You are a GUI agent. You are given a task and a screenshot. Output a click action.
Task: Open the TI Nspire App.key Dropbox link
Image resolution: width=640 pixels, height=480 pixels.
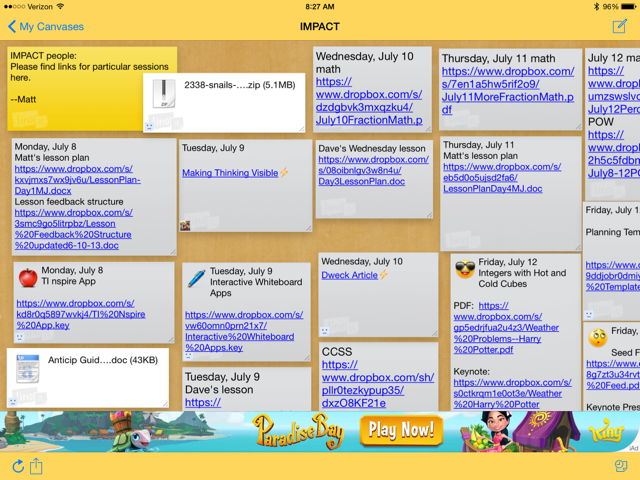[81, 314]
